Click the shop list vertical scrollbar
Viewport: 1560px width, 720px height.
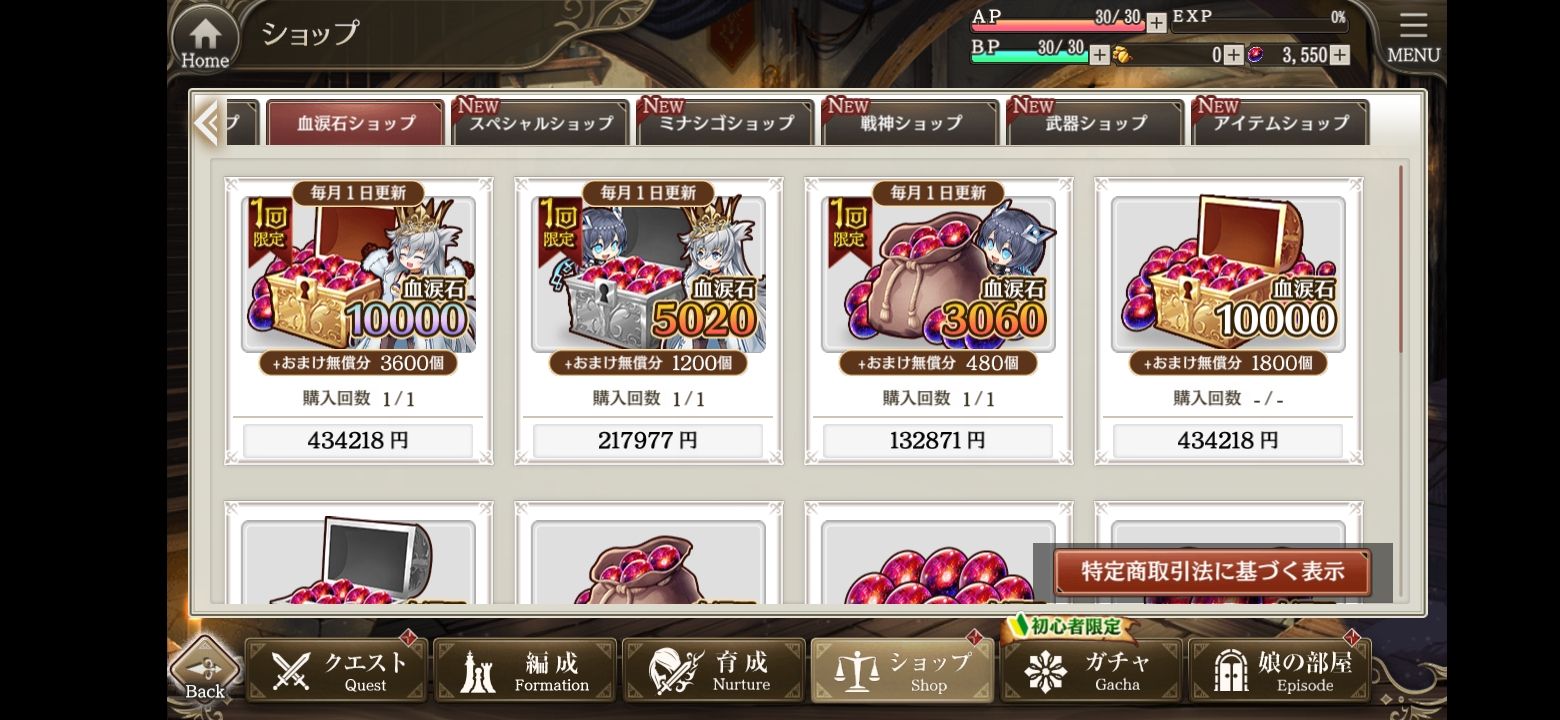(1400, 258)
